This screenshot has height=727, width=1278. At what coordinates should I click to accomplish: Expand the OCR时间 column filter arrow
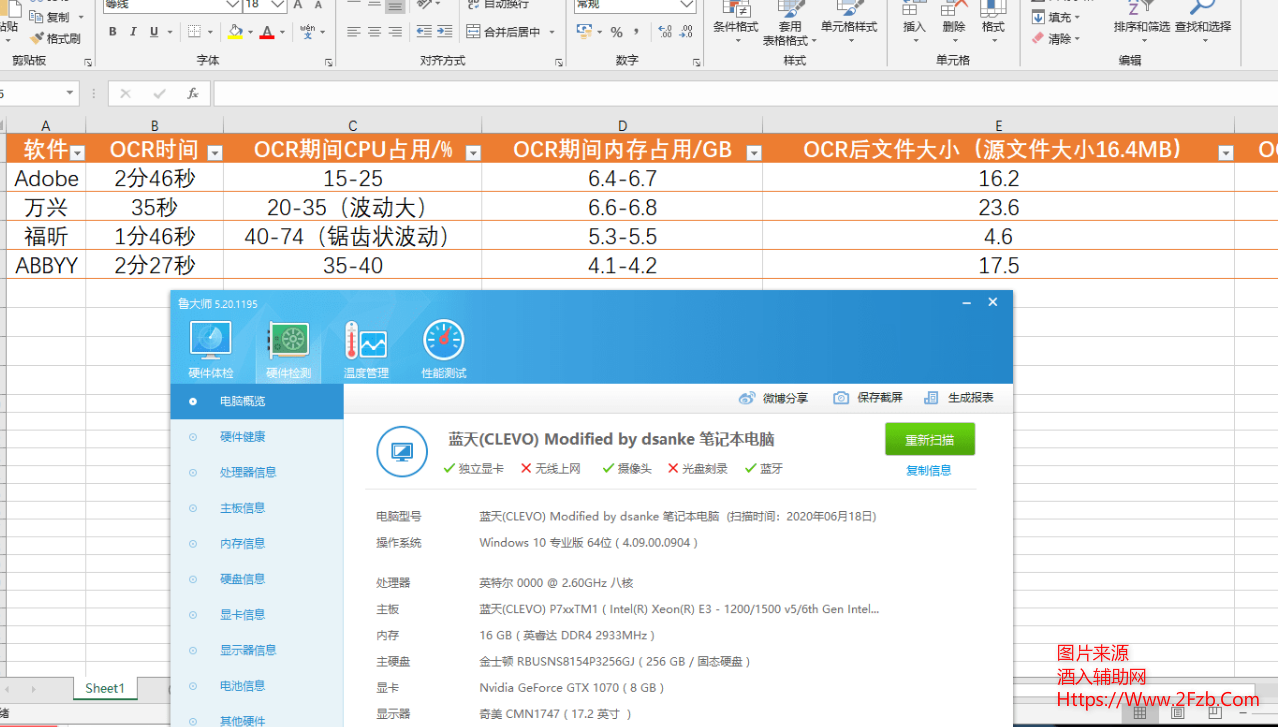(x=214, y=152)
